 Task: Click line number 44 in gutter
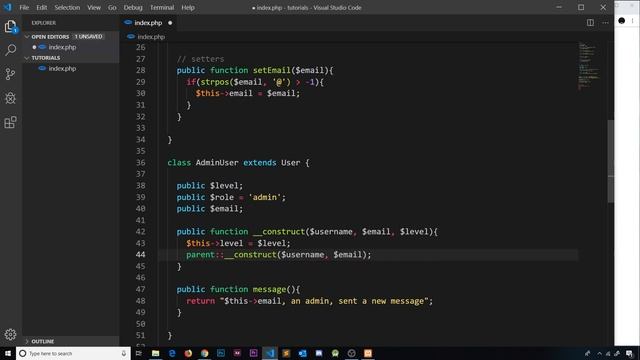click(x=140, y=255)
